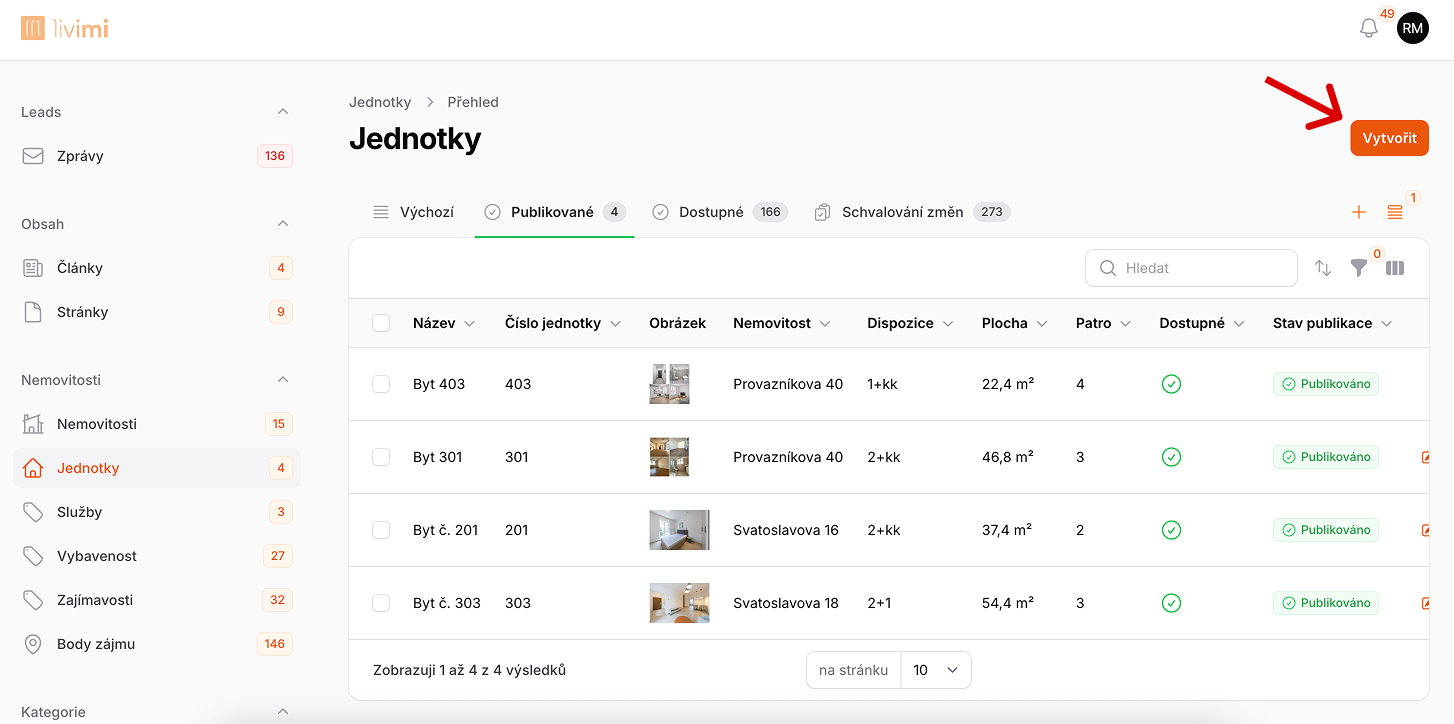Click the page icon next to Stránky
The height and width of the screenshot is (724, 1454).
tap(33, 312)
